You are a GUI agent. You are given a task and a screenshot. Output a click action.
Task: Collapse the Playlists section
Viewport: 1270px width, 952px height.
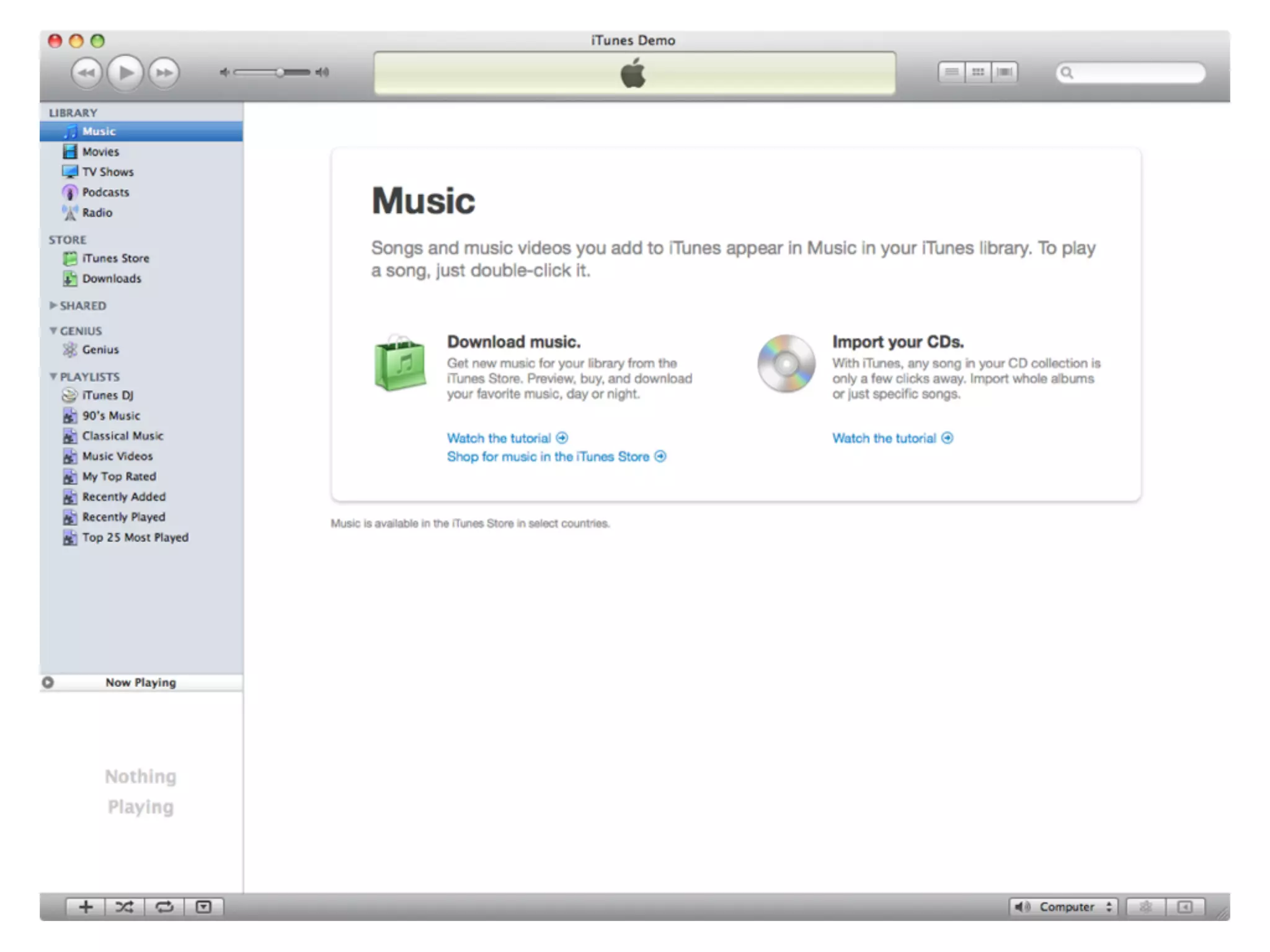coord(53,376)
